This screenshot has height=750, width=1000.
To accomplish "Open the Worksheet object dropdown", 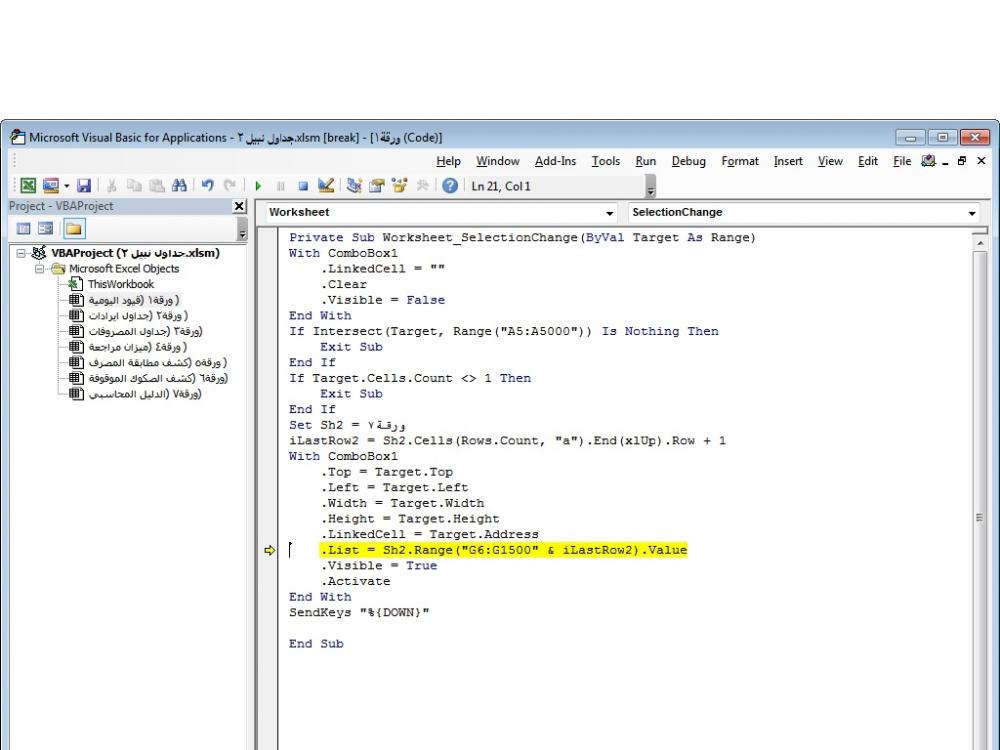I will point(610,213).
